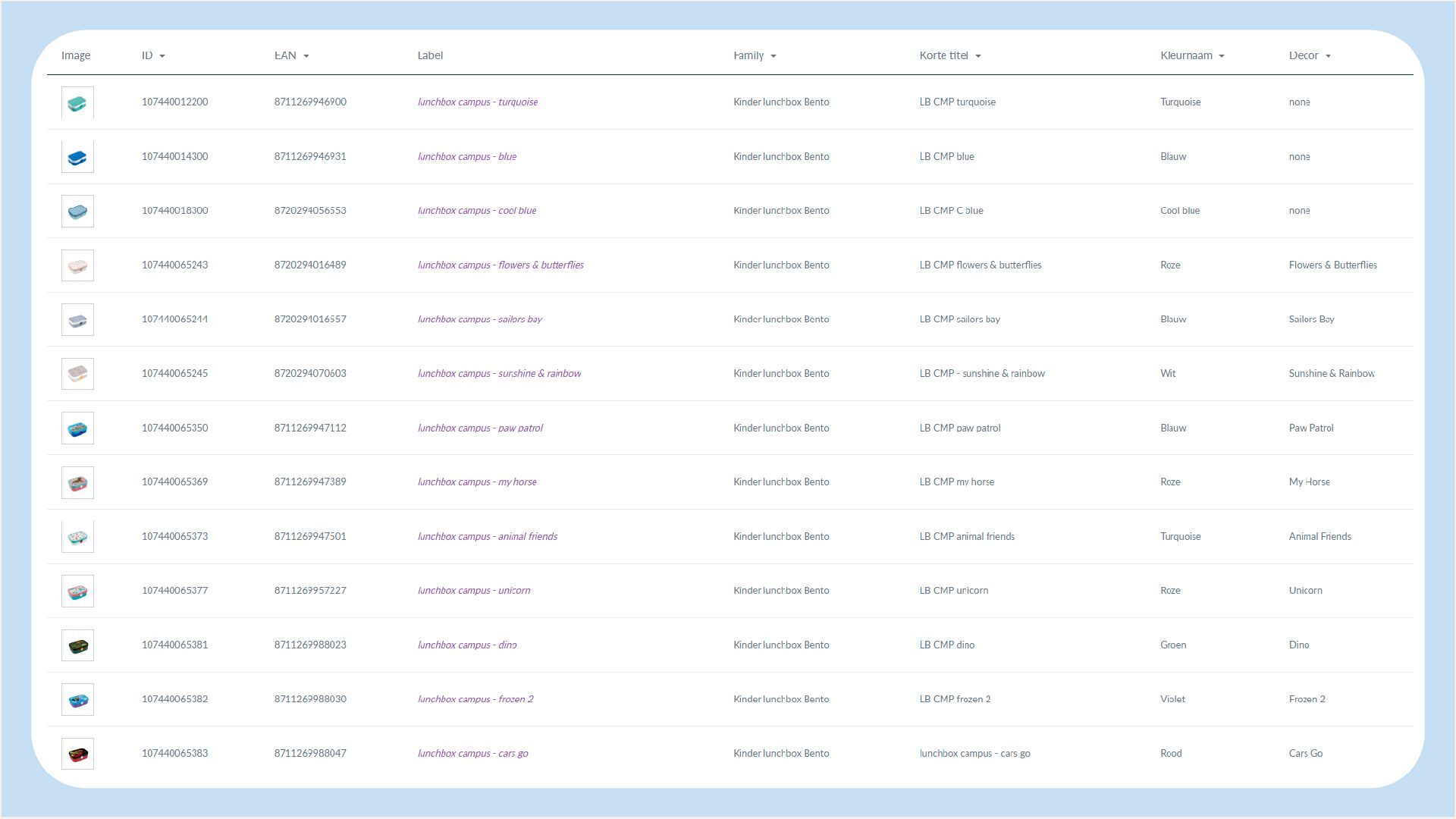Sort by the ID column arrow
Image resolution: width=1456 pixels, height=819 pixels.
tap(162, 56)
